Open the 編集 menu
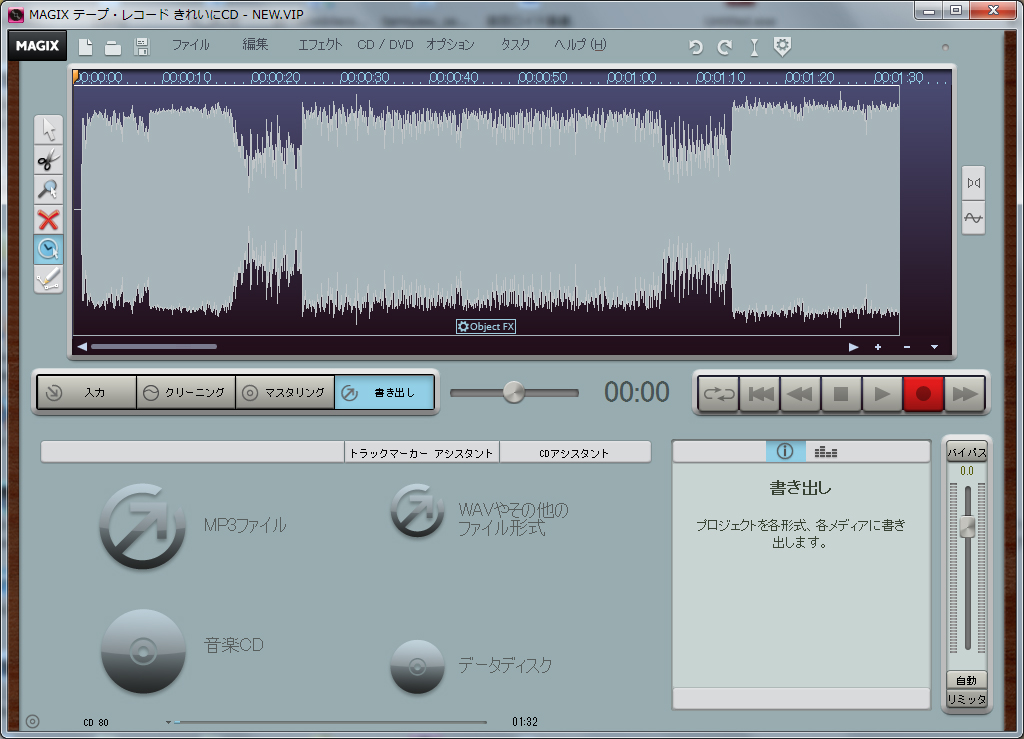Viewport: 1024px width, 739px height. [255, 45]
